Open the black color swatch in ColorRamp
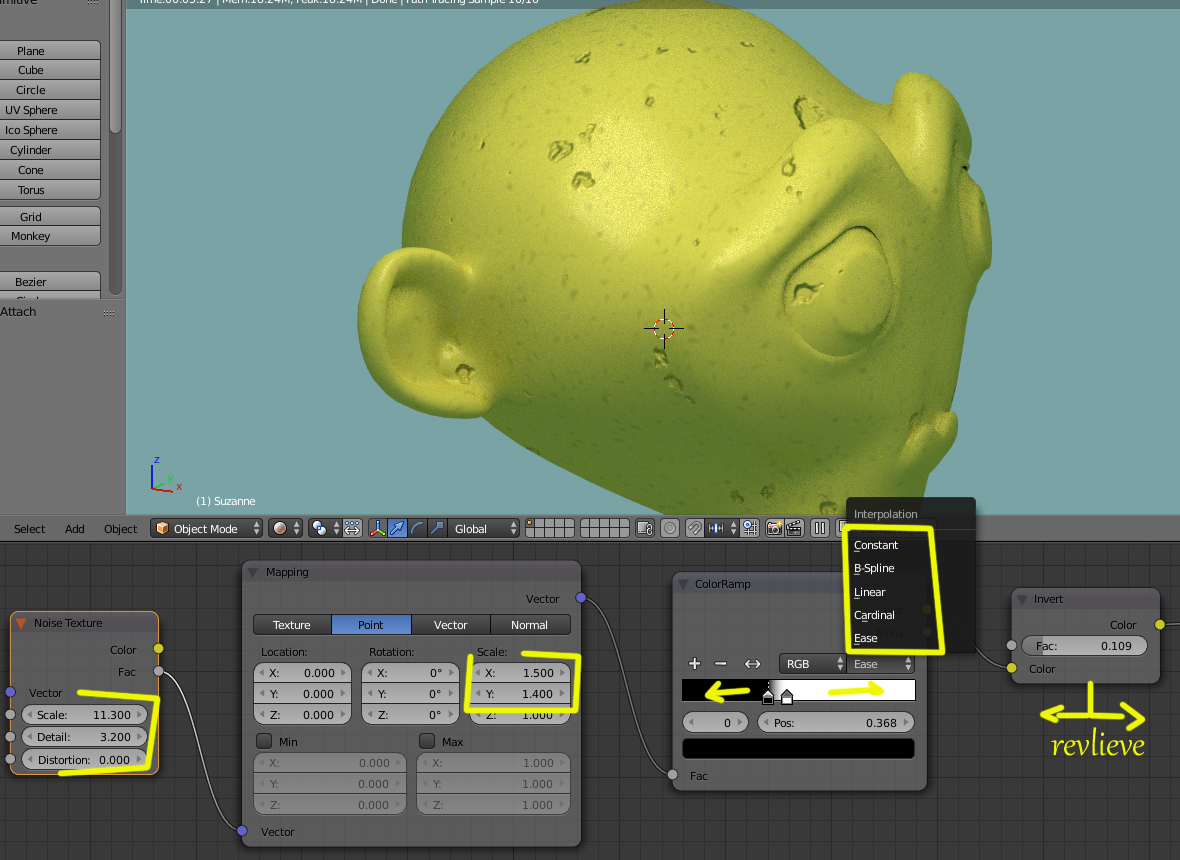Image resolution: width=1180 pixels, height=860 pixels. [x=798, y=748]
